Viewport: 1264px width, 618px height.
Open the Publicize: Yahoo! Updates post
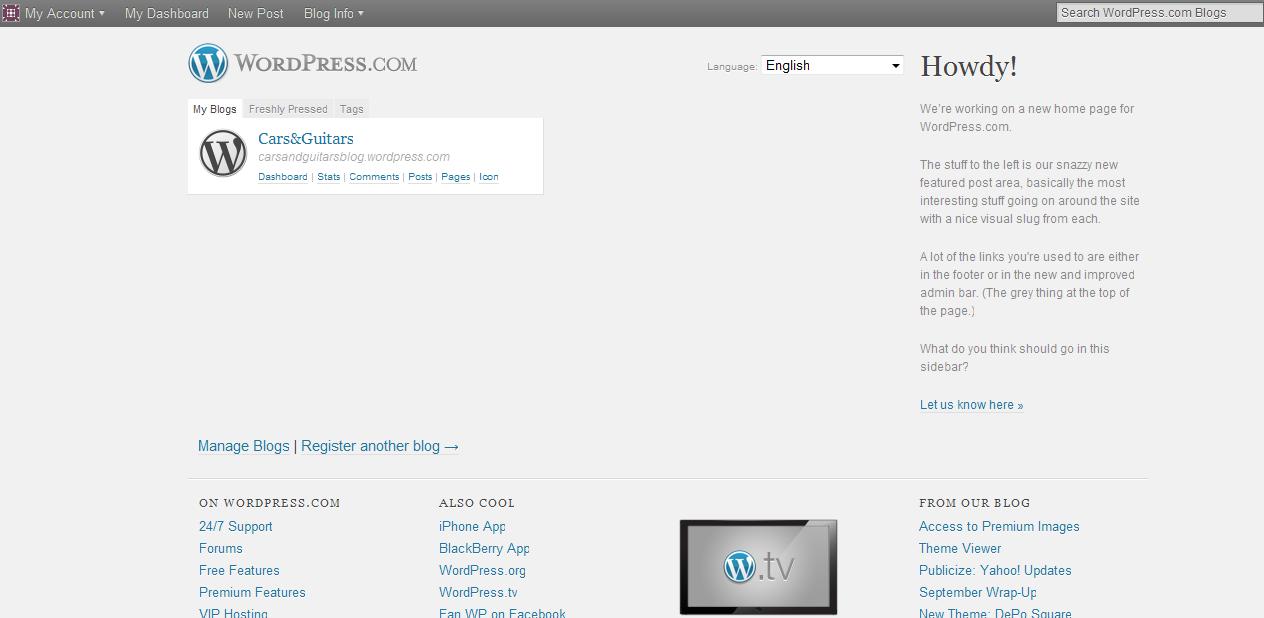pos(995,570)
